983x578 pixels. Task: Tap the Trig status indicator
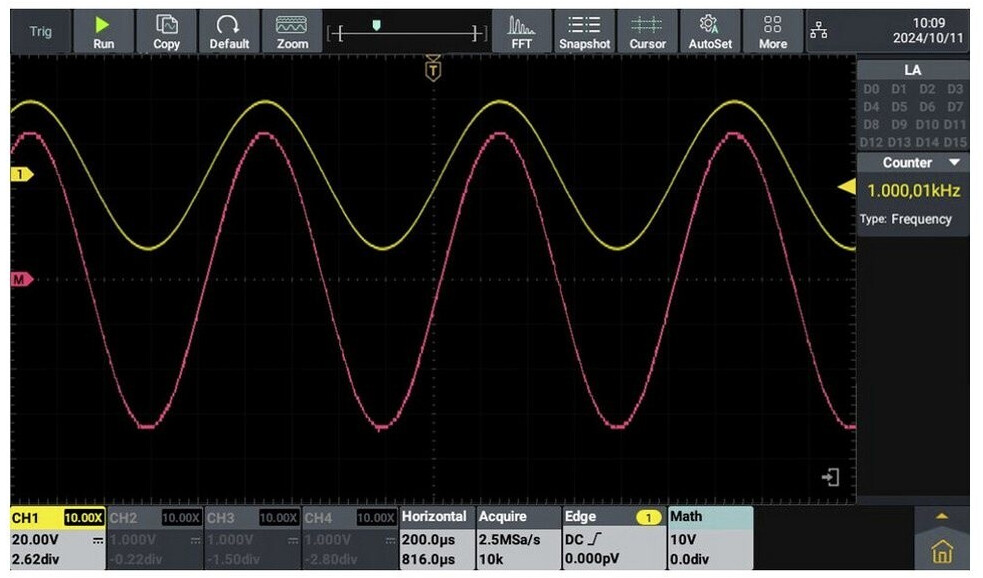(x=41, y=31)
